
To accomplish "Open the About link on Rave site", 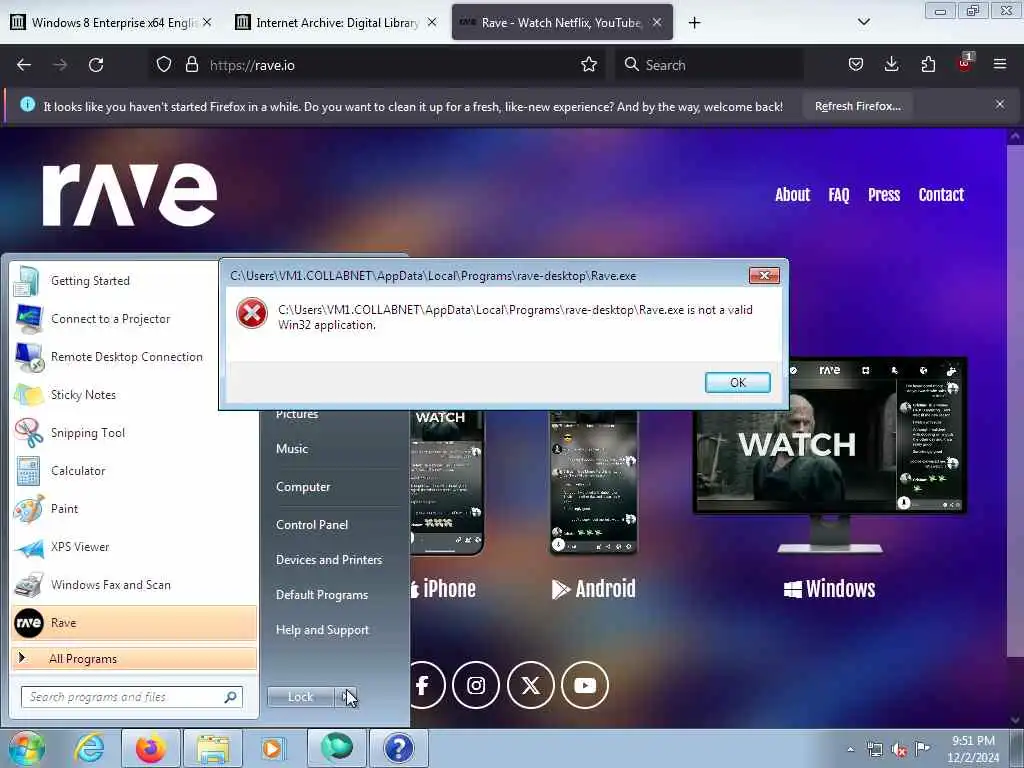I will point(792,195).
